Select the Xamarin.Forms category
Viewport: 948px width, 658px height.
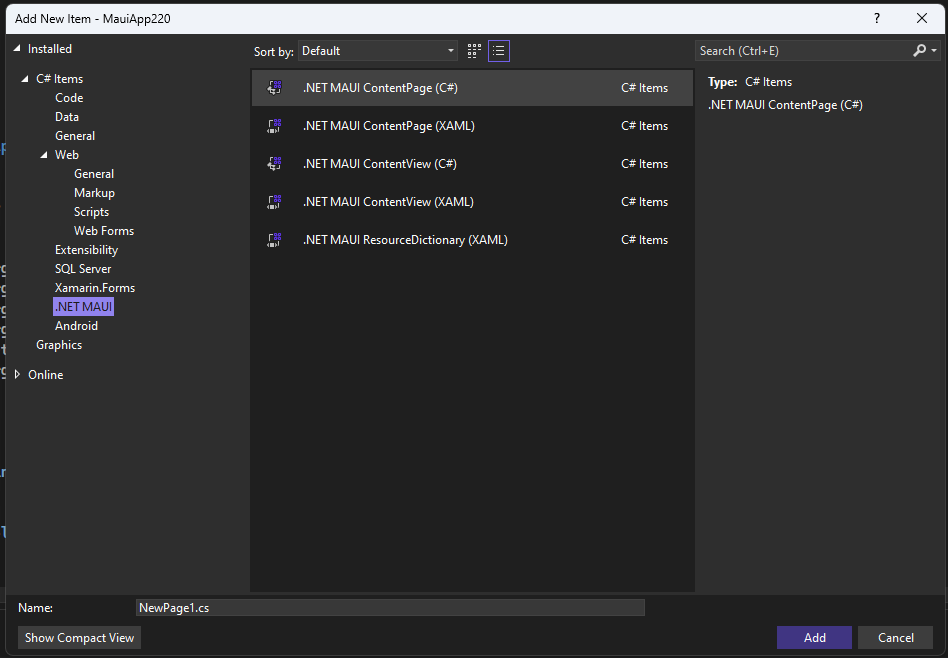(95, 288)
